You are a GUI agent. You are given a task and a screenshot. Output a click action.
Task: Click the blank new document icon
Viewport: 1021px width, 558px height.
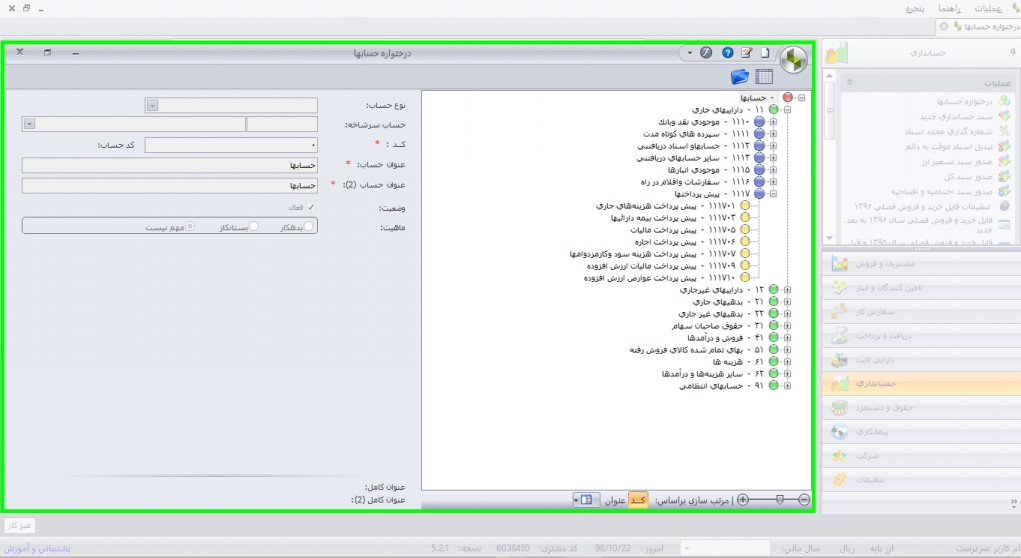[x=765, y=53]
